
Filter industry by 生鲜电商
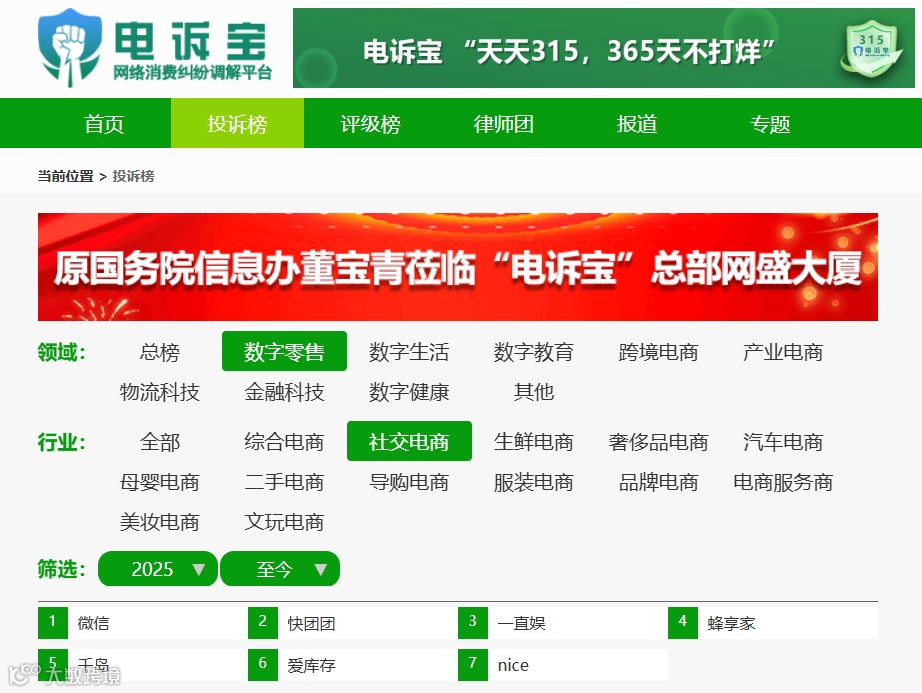point(533,441)
